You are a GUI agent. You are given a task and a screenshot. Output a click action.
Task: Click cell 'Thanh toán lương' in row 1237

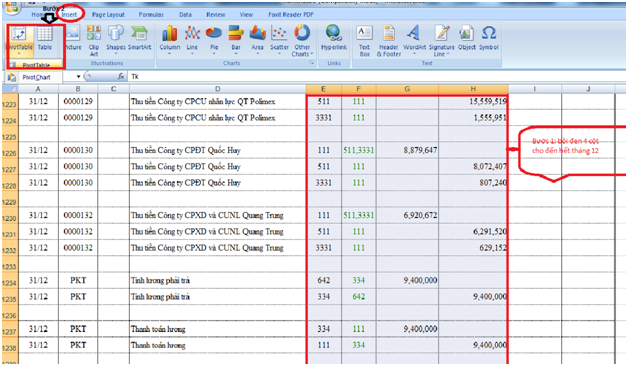[217, 329]
